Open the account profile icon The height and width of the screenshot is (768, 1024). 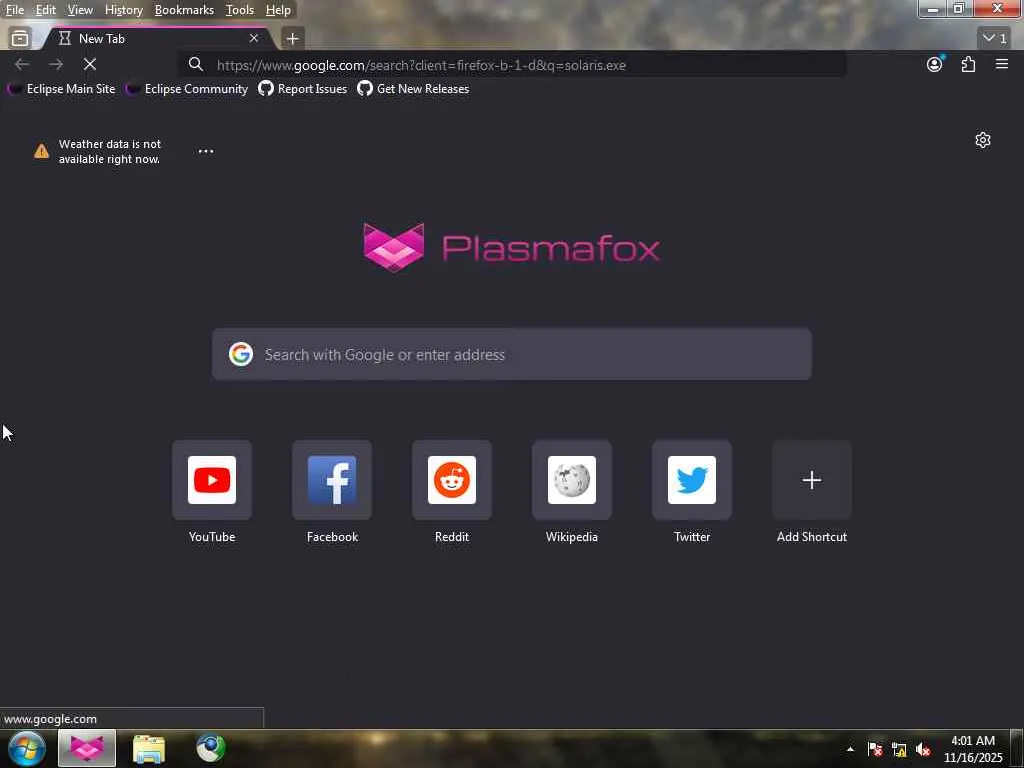point(935,64)
